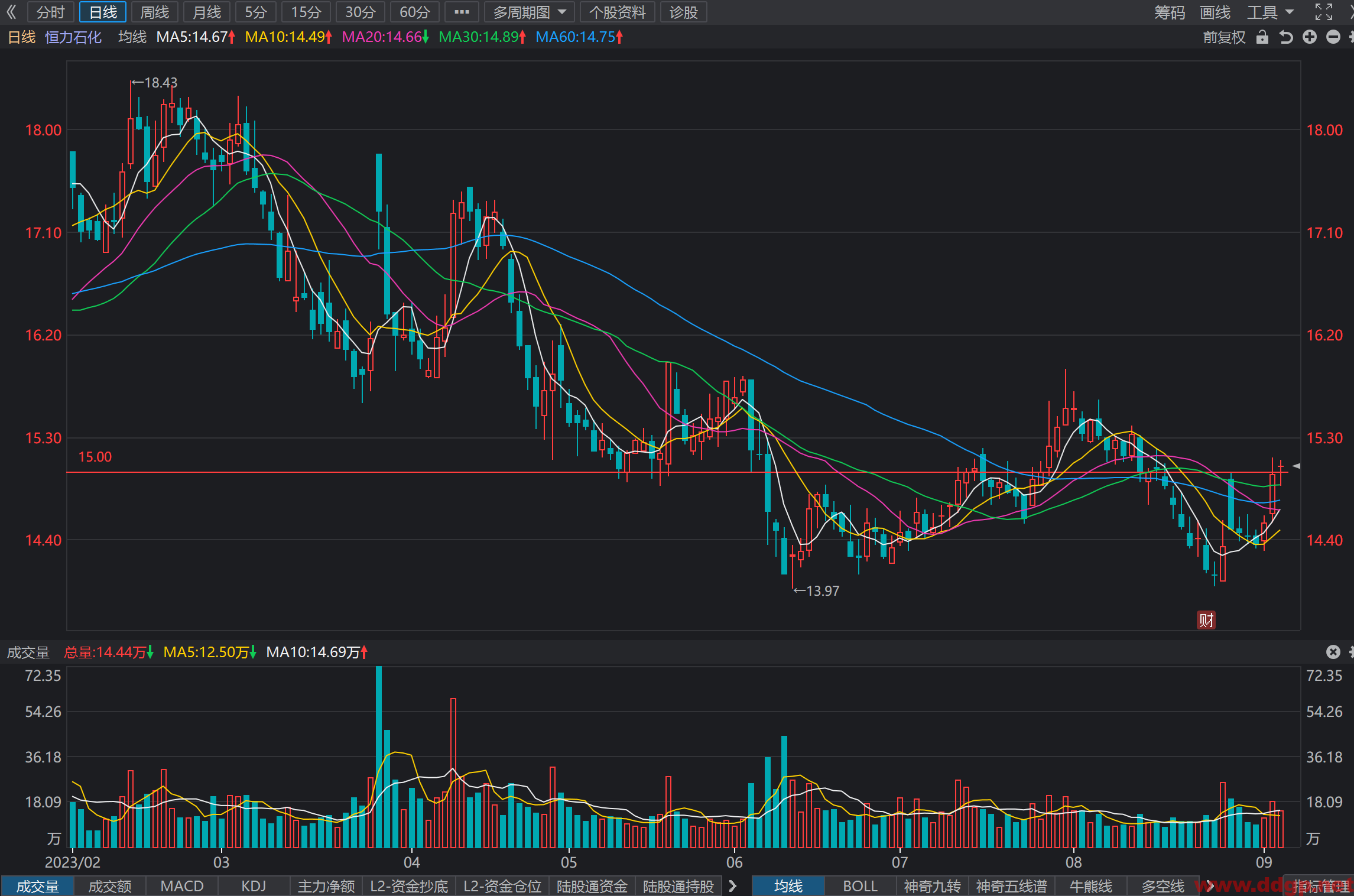Image resolution: width=1354 pixels, height=896 pixels.
Task: Click the 前复权 adjustment setting
Action: pos(1224,37)
